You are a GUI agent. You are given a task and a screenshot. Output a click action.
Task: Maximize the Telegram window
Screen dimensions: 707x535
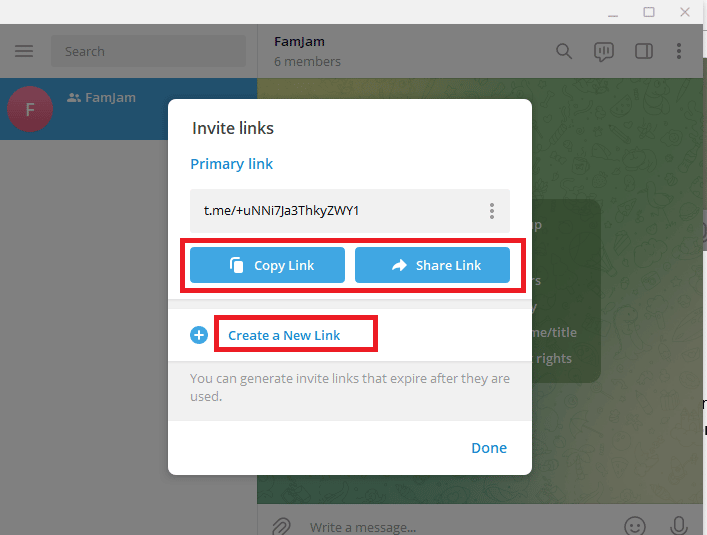click(648, 12)
